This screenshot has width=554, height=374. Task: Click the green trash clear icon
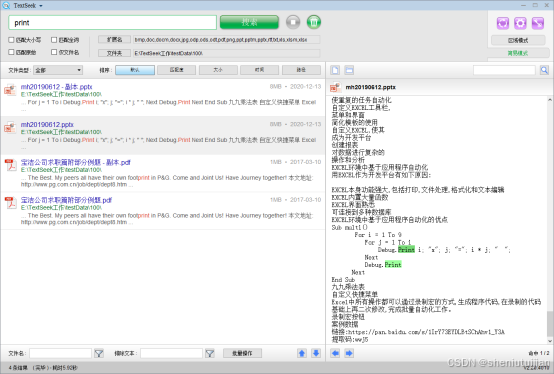[314, 22]
